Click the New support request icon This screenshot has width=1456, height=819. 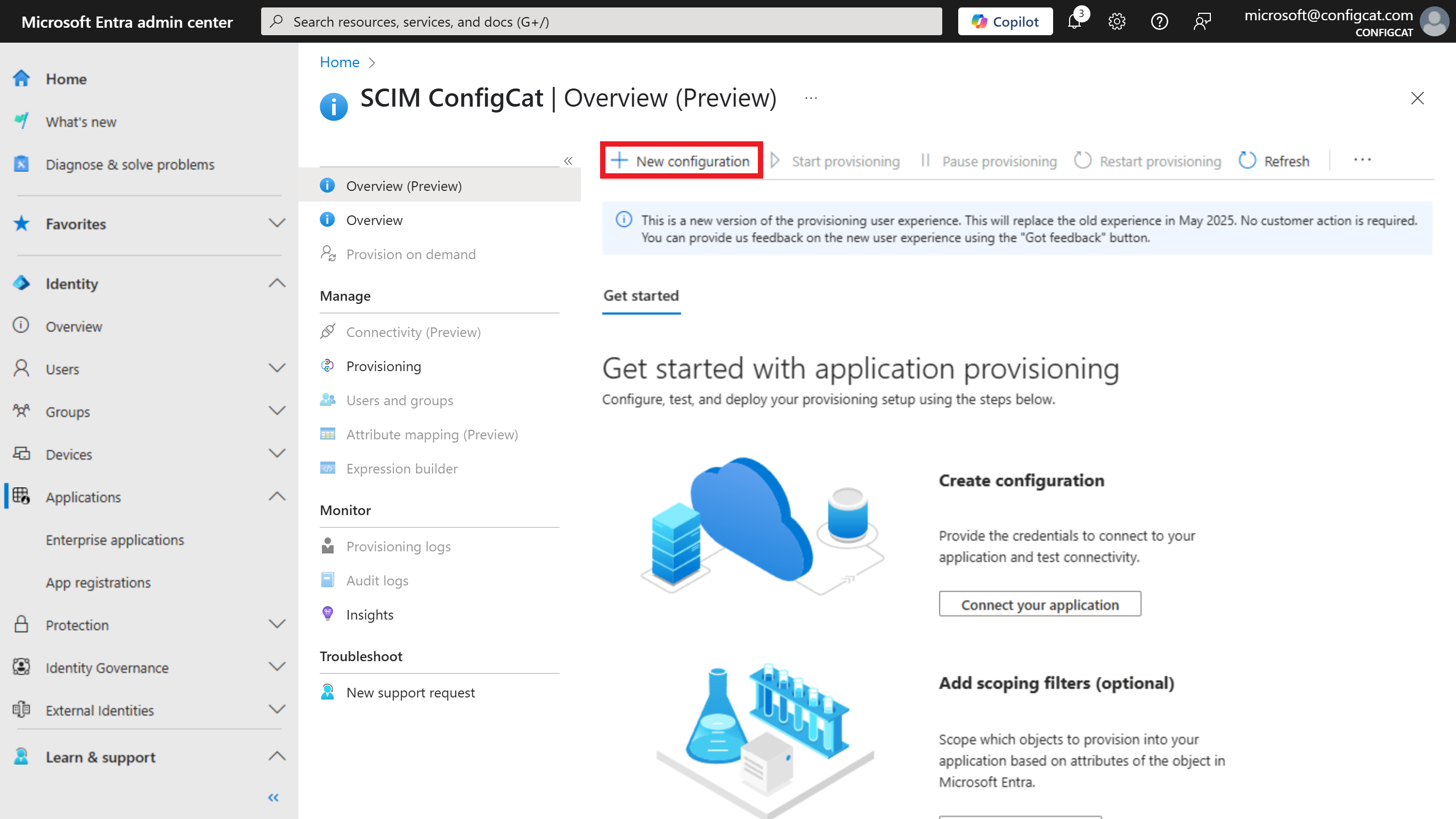pos(327,692)
